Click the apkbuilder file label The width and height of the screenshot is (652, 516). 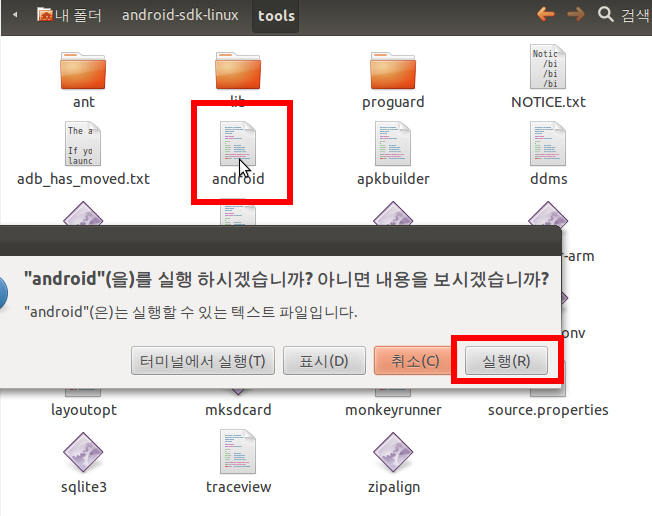click(393, 179)
